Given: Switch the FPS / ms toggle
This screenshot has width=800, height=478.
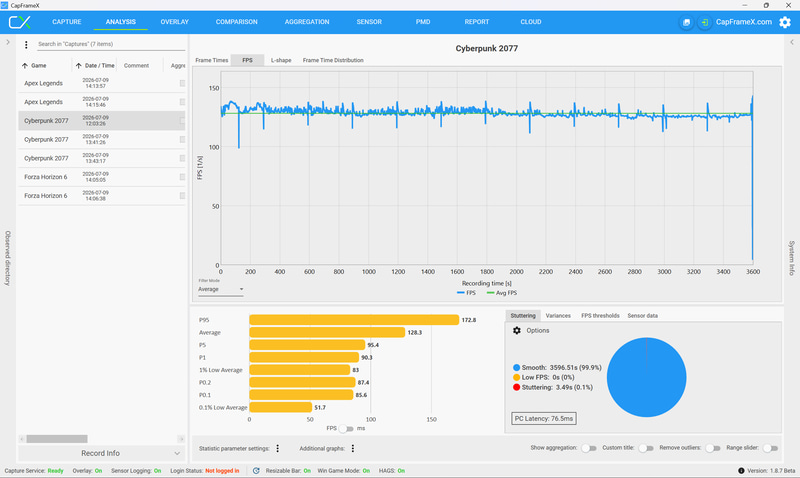Looking at the screenshot, I should tap(346, 429).
